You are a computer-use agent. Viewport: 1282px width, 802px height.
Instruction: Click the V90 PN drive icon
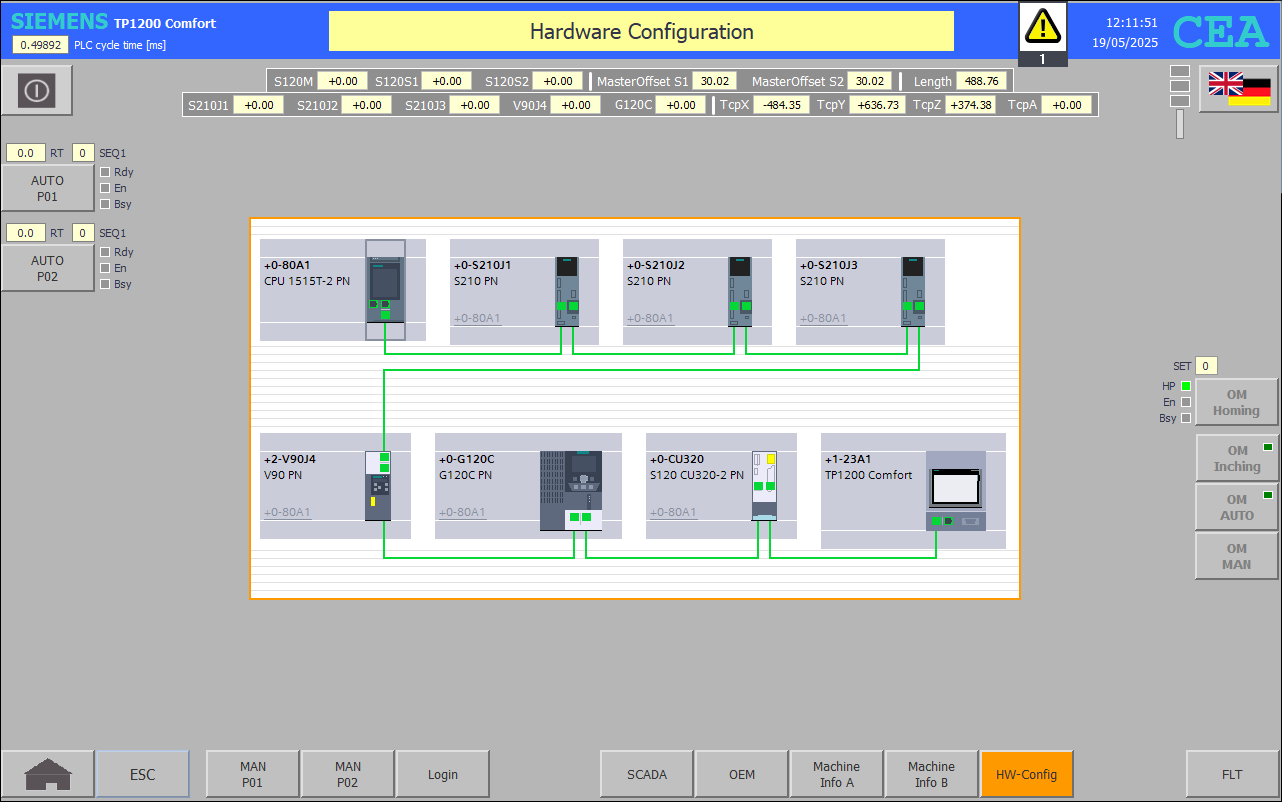pyautogui.click(x=378, y=485)
